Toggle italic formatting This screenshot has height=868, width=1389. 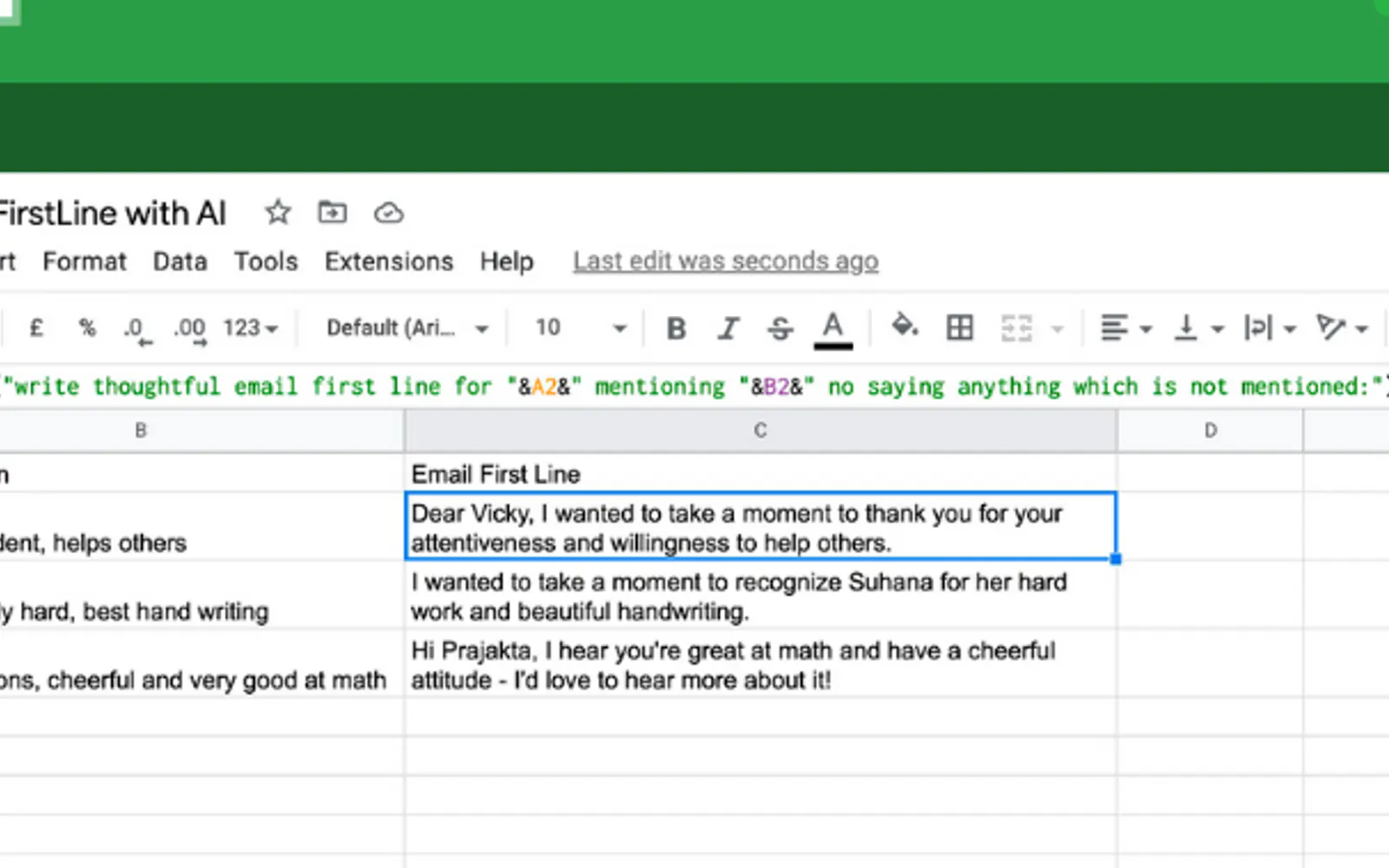click(728, 328)
